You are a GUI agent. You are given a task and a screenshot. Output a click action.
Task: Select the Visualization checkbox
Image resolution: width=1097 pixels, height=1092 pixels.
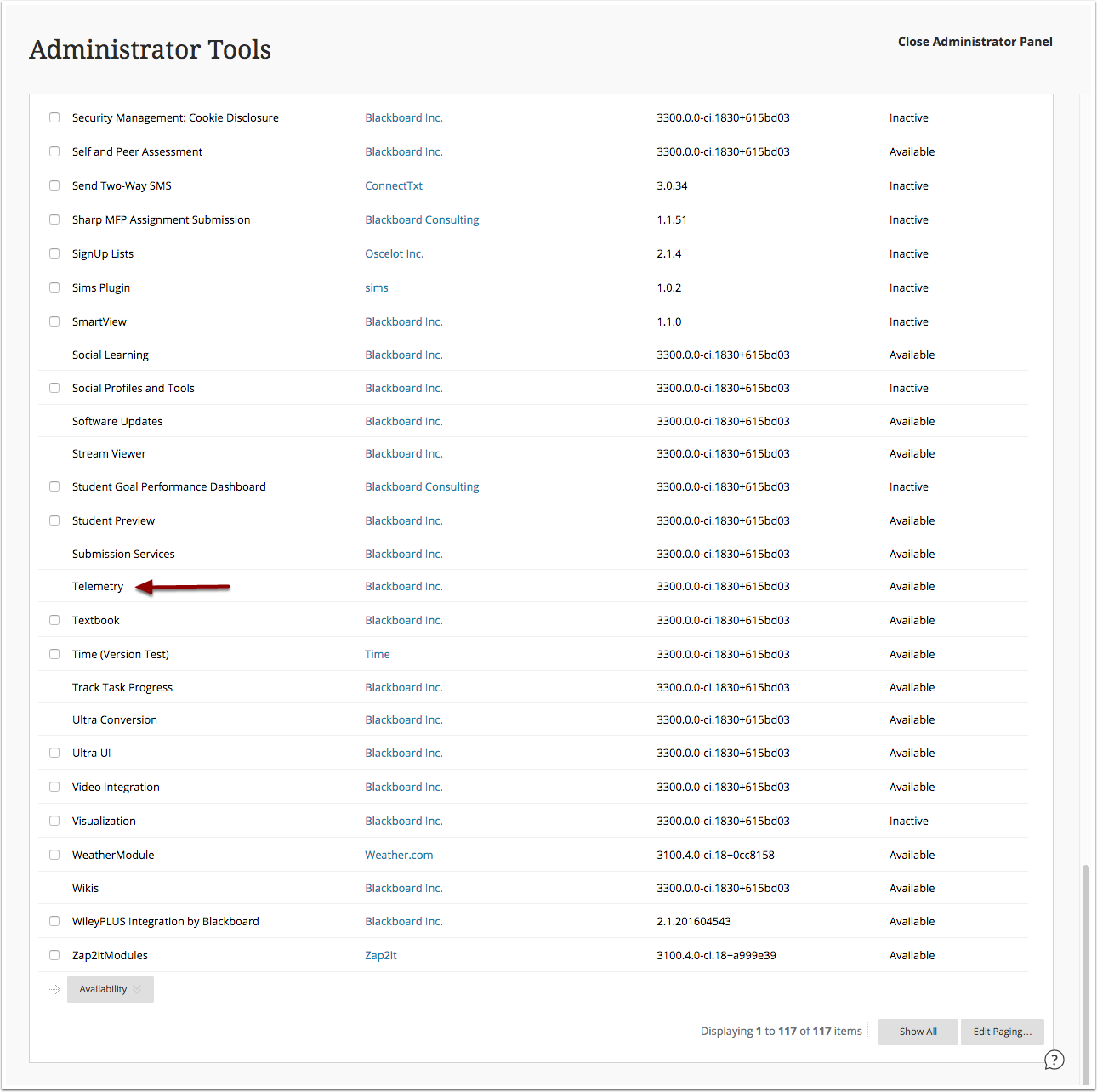[x=54, y=821]
